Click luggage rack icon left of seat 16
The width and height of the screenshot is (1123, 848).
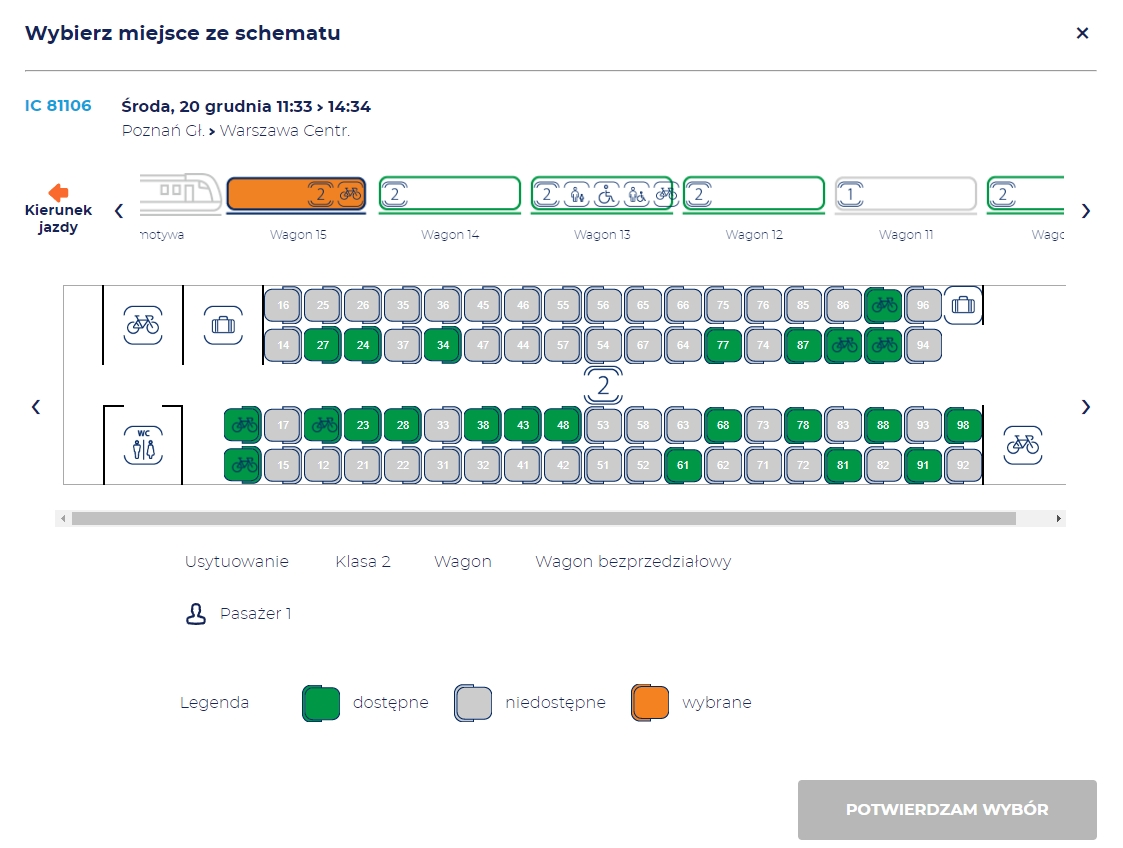(x=222, y=325)
